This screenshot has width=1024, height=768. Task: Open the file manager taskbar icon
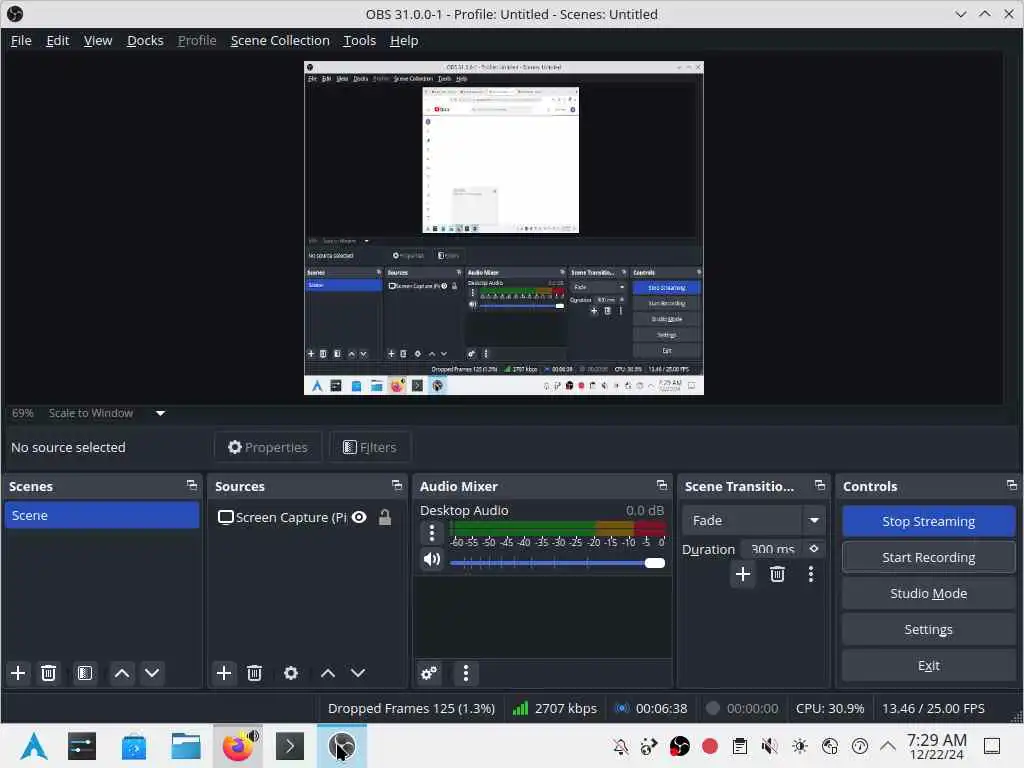coord(185,746)
